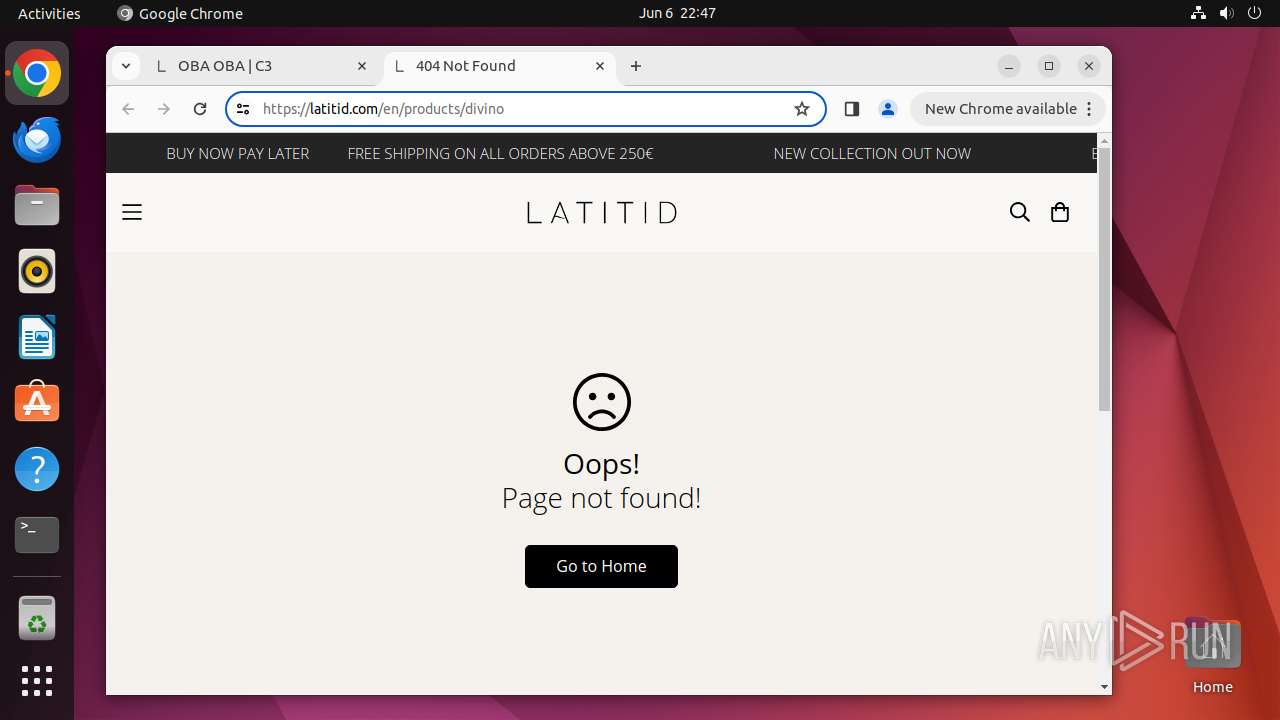Open a new browser tab
The image size is (1280, 720).
(x=636, y=66)
